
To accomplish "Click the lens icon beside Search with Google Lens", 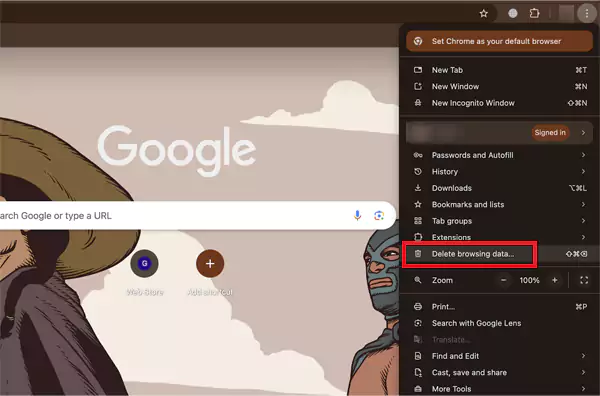I will (418, 323).
